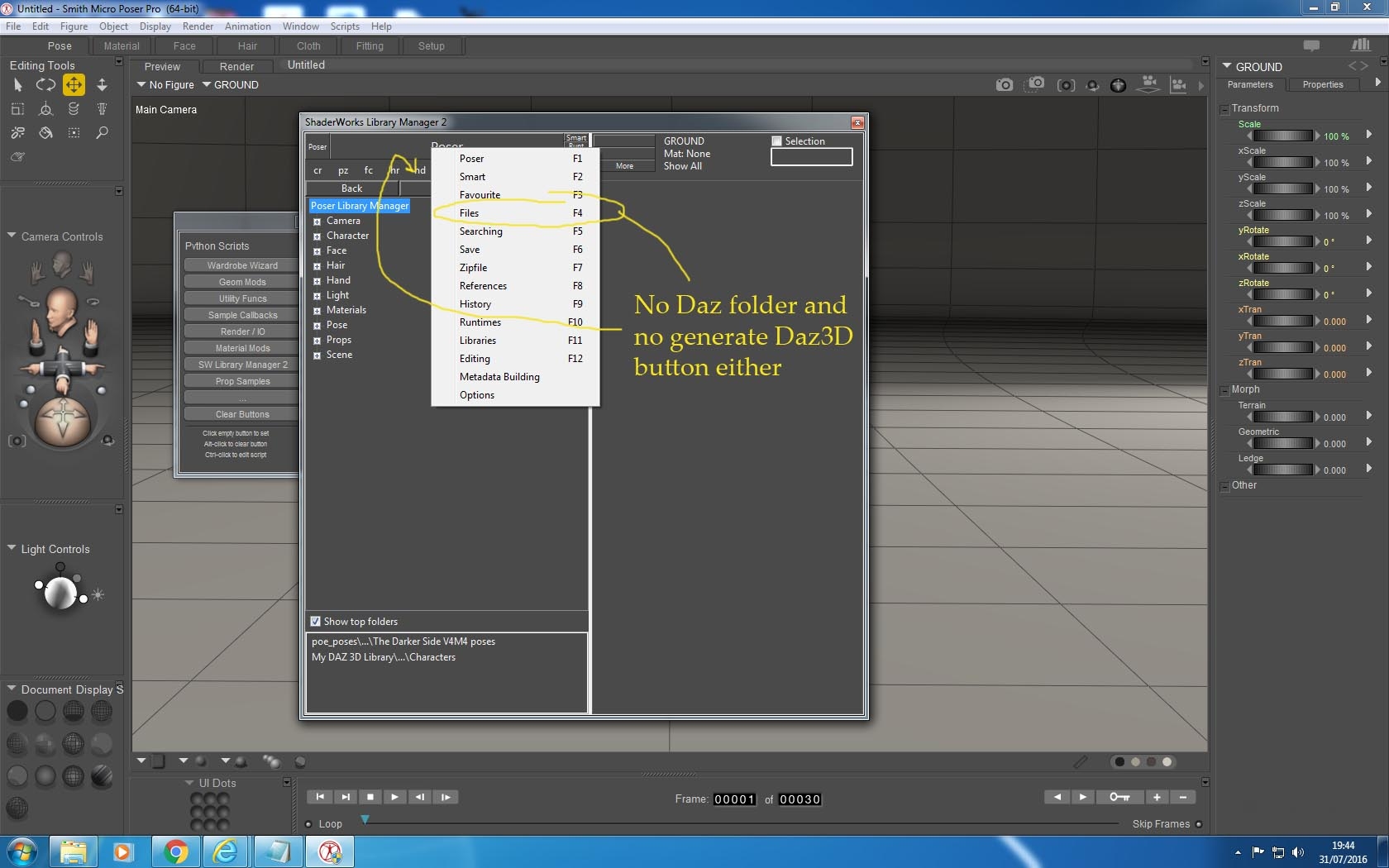Collapse the Transform parameter group

pyautogui.click(x=1224, y=109)
